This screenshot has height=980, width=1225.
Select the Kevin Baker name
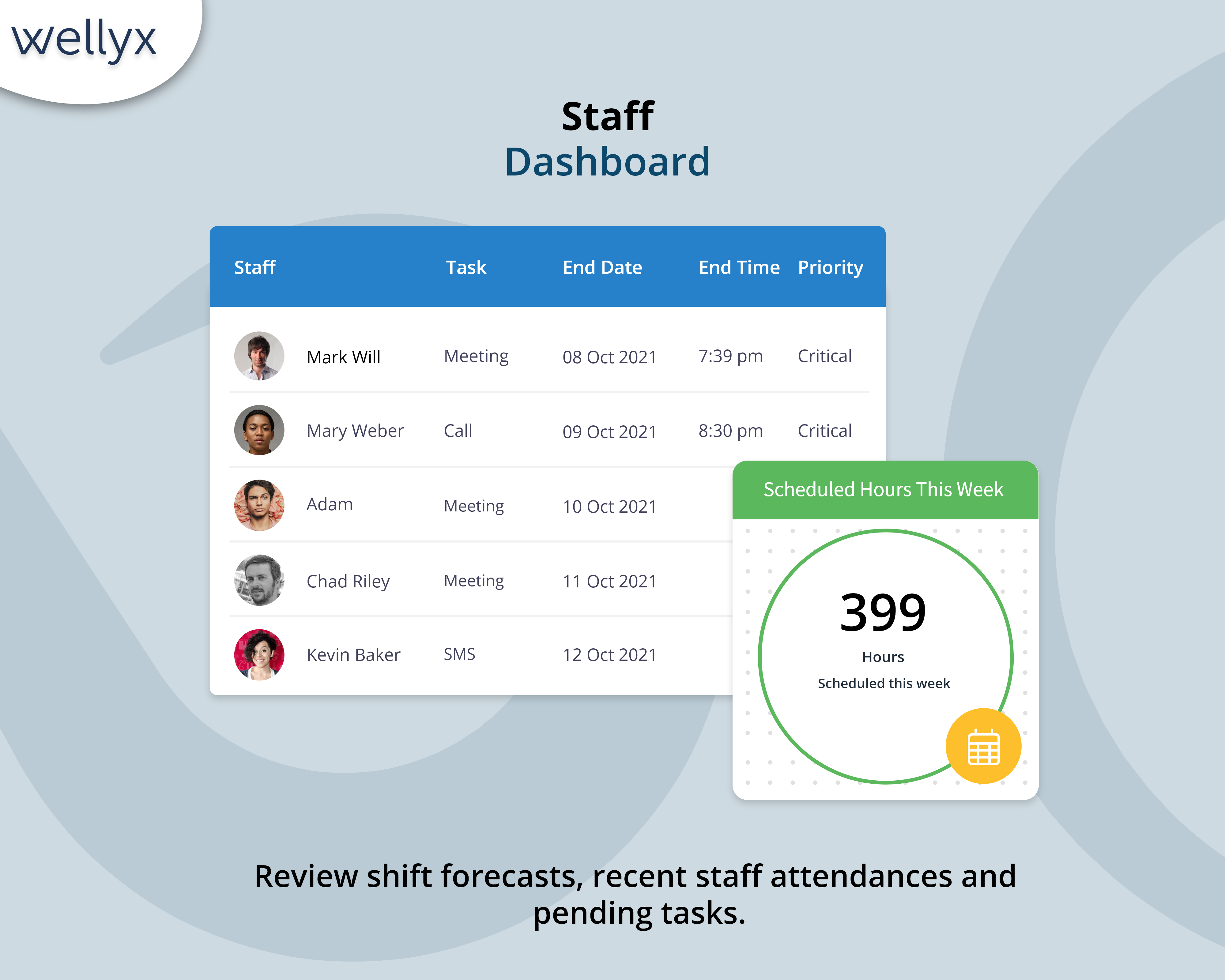[x=353, y=654]
